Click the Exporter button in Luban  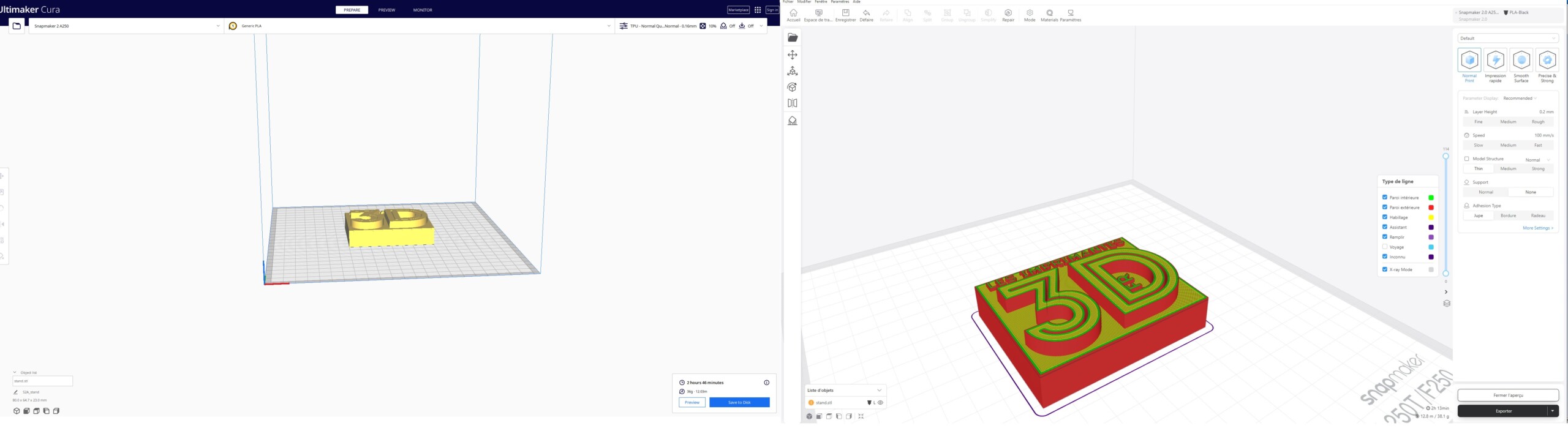1503,411
